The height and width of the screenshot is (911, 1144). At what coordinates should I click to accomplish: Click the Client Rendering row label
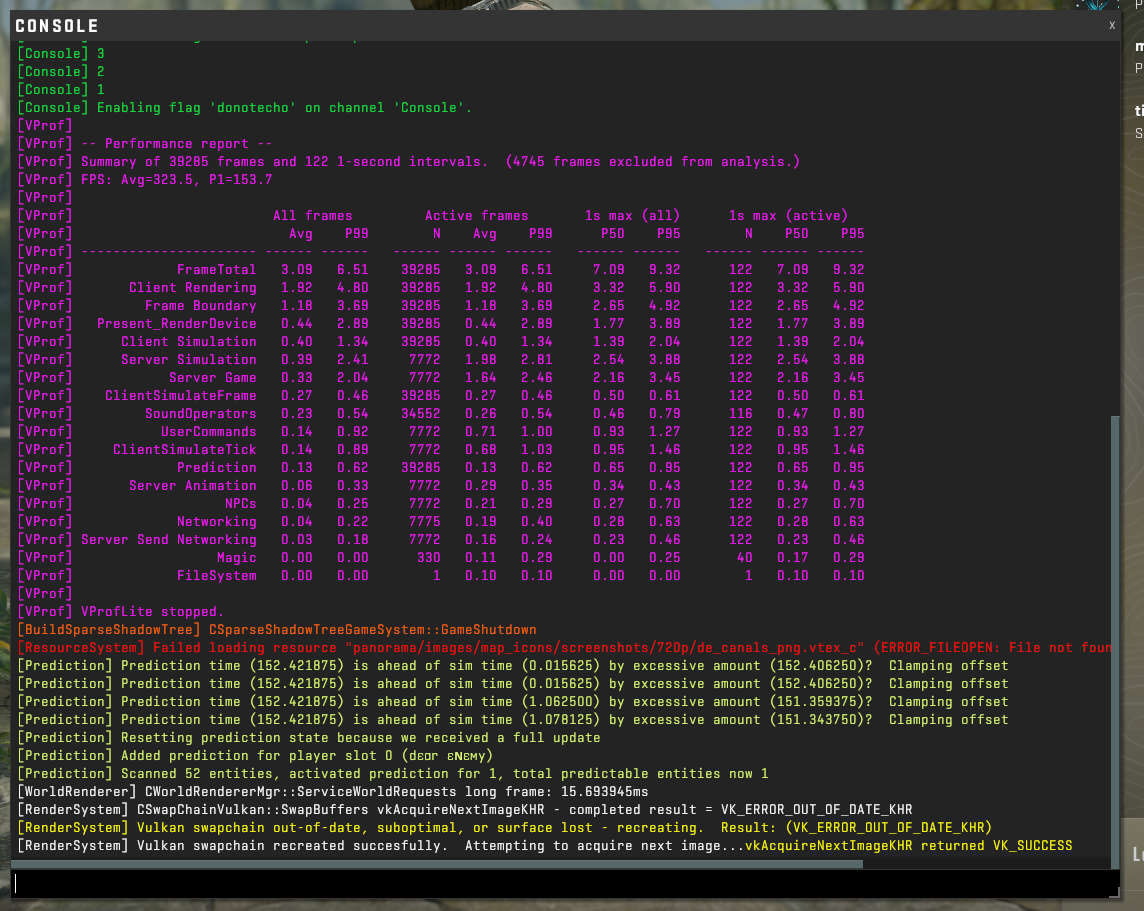click(x=193, y=288)
